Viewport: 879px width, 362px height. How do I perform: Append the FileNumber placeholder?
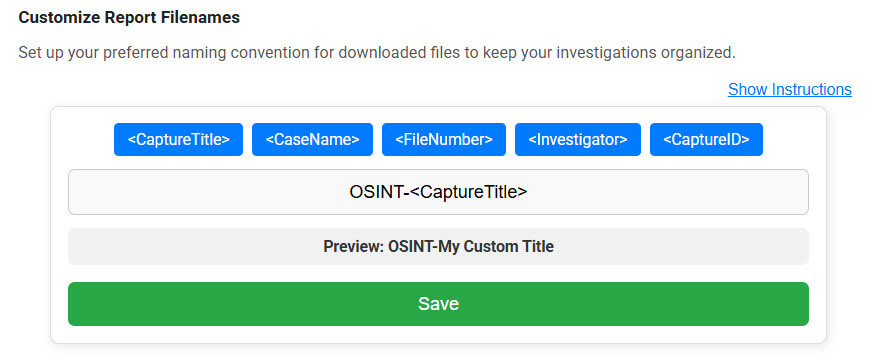pyautogui.click(x=444, y=140)
